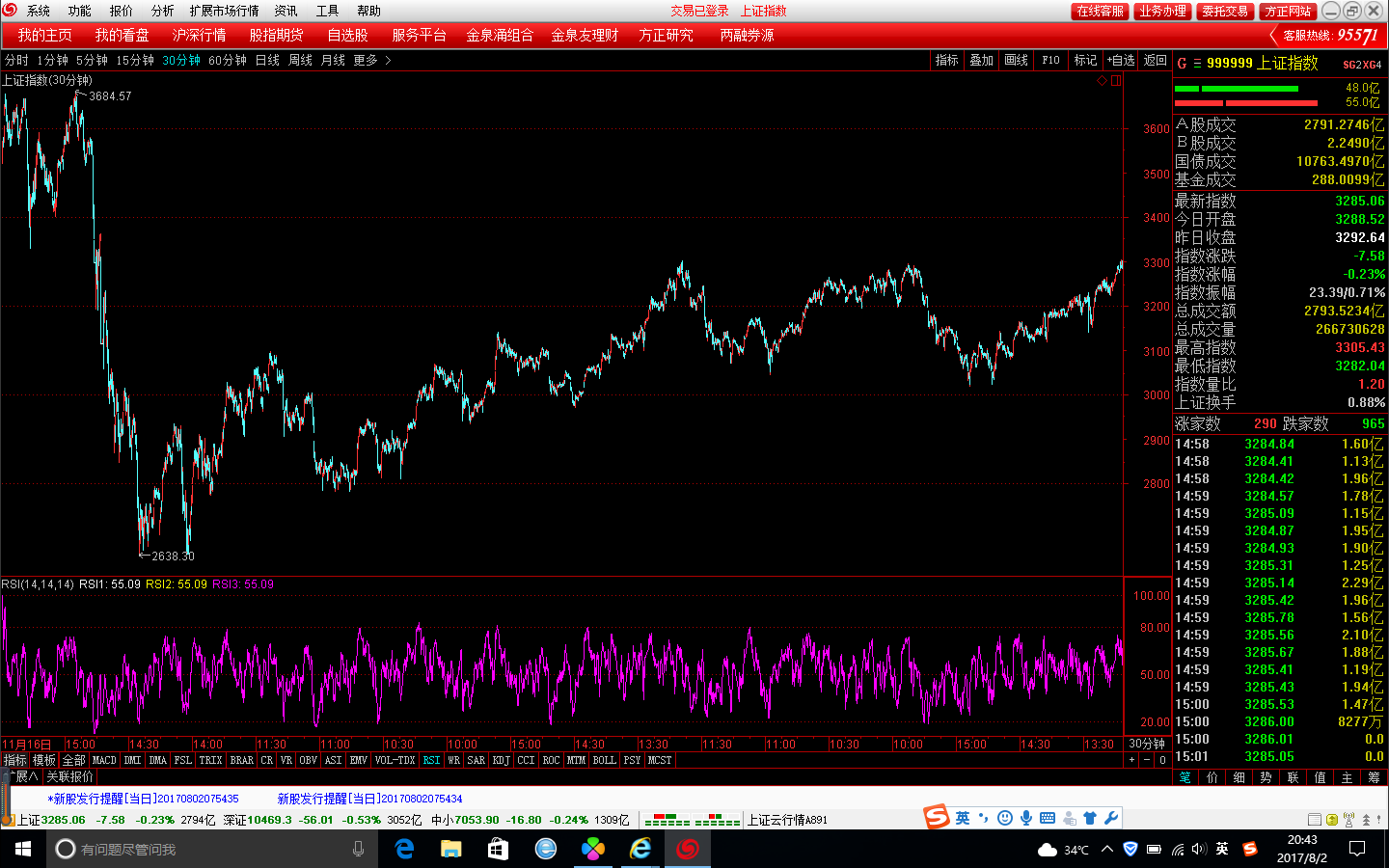The image size is (1389, 868).
Task: Open the 扩展市场行情 menu
Action: pyautogui.click(x=225, y=11)
